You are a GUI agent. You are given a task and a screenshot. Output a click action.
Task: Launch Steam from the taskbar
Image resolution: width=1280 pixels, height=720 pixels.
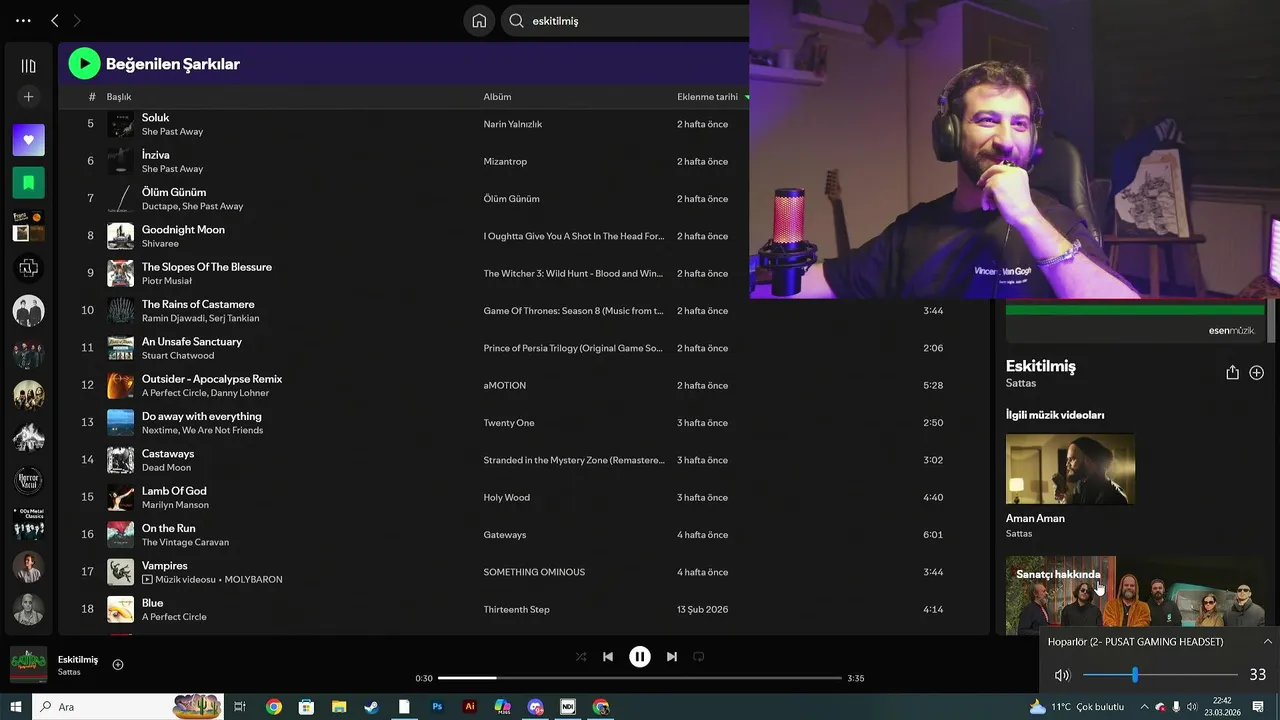371,707
